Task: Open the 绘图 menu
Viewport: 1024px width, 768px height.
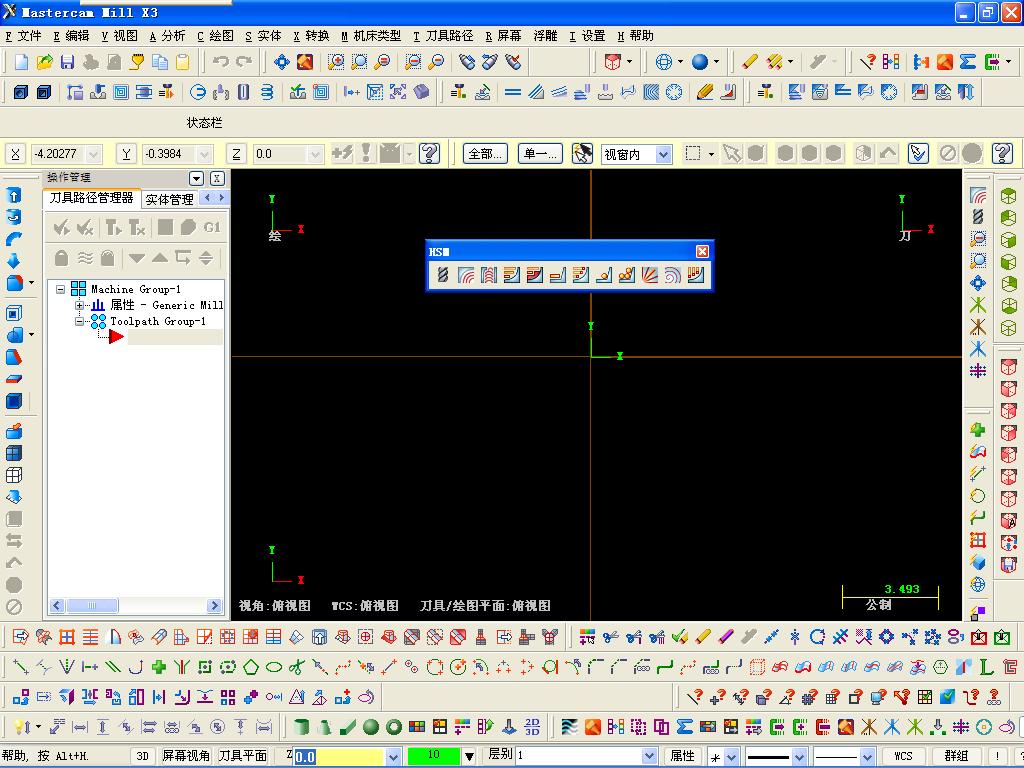Action: pos(216,36)
